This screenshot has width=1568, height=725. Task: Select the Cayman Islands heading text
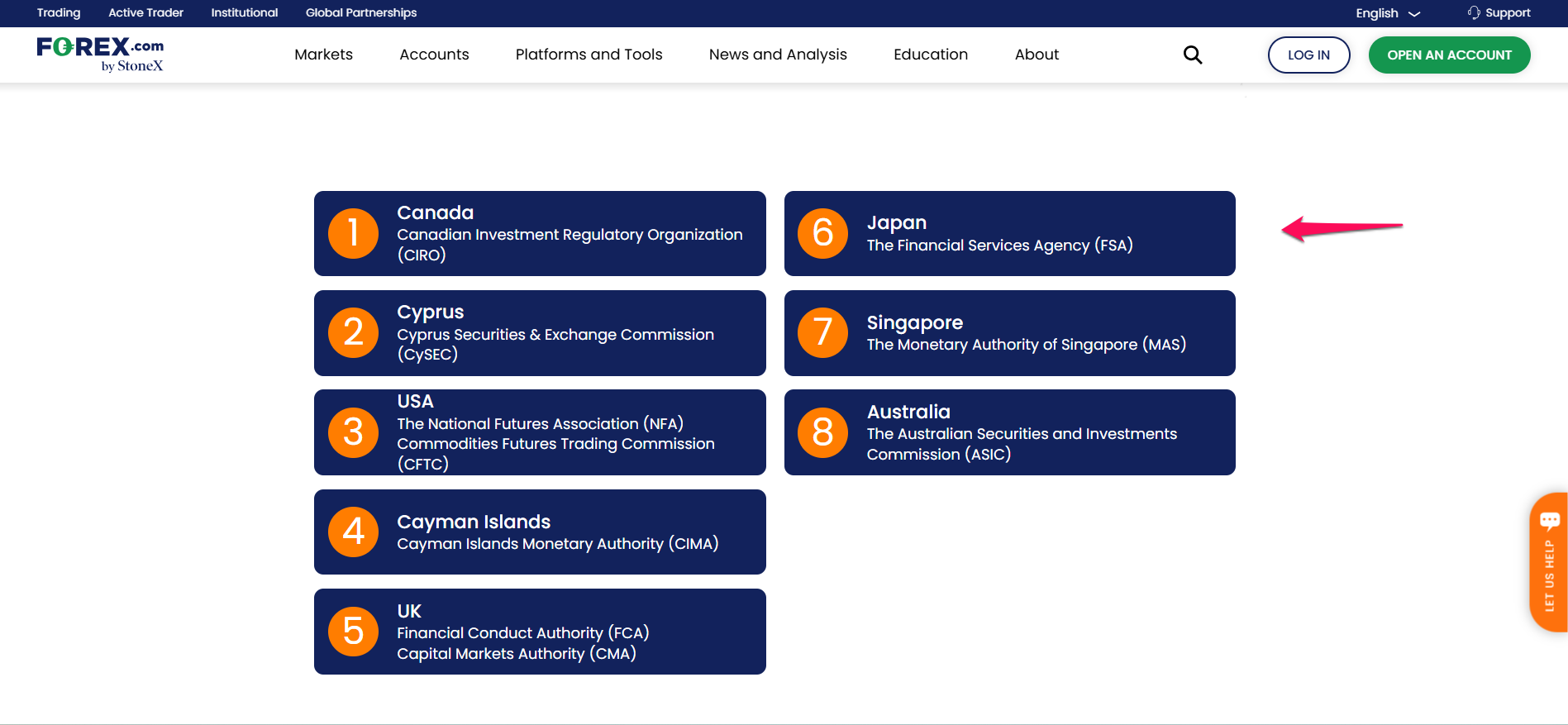coord(474,522)
